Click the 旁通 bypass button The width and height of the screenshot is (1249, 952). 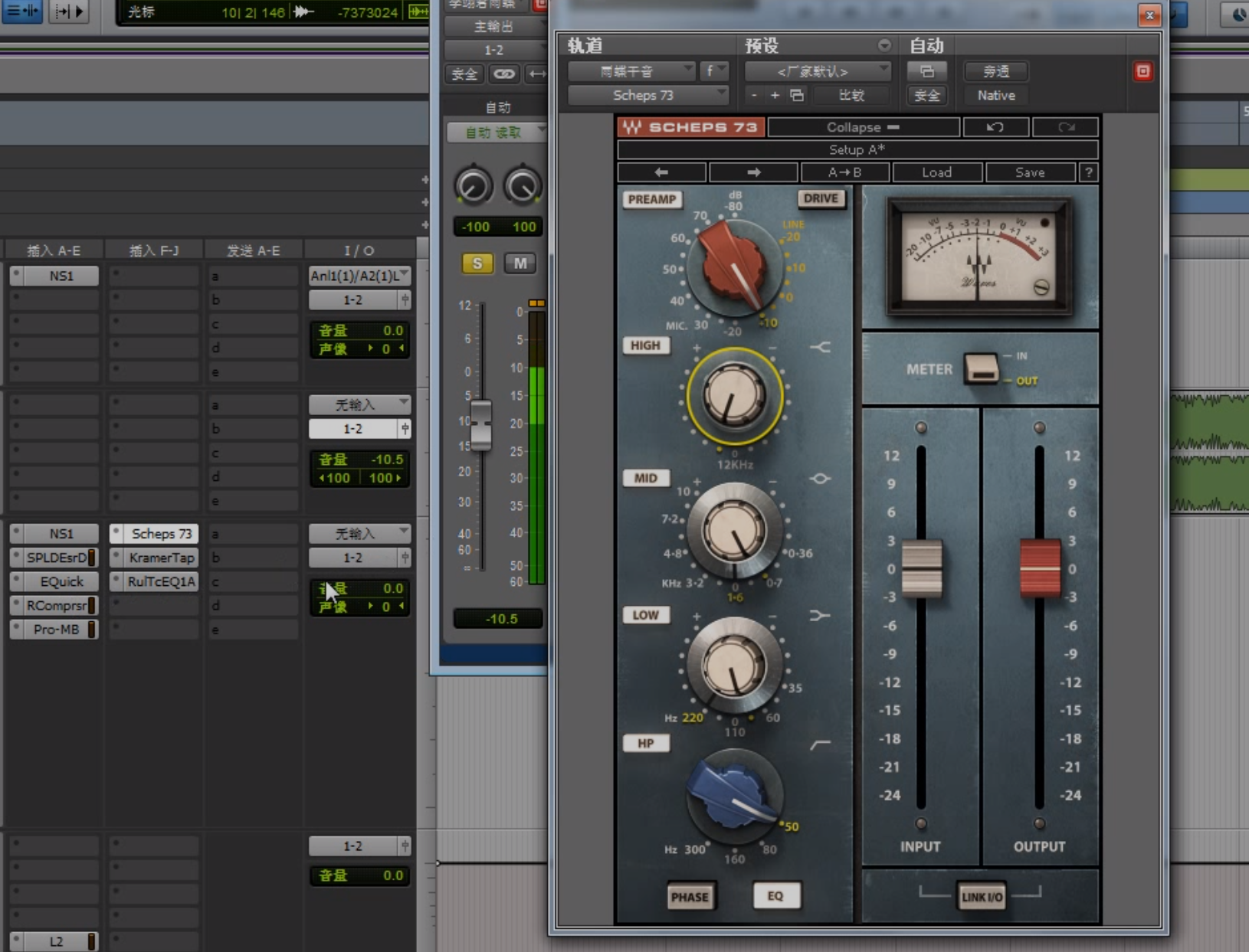pyautogui.click(x=995, y=71)
